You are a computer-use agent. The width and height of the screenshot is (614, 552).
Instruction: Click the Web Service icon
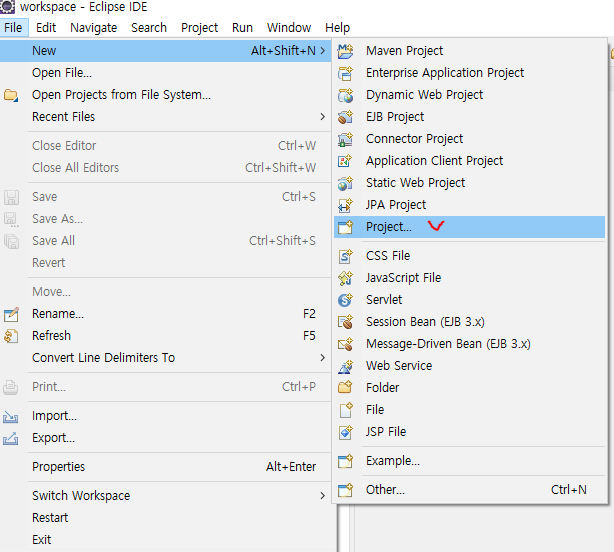coord(345,366)
